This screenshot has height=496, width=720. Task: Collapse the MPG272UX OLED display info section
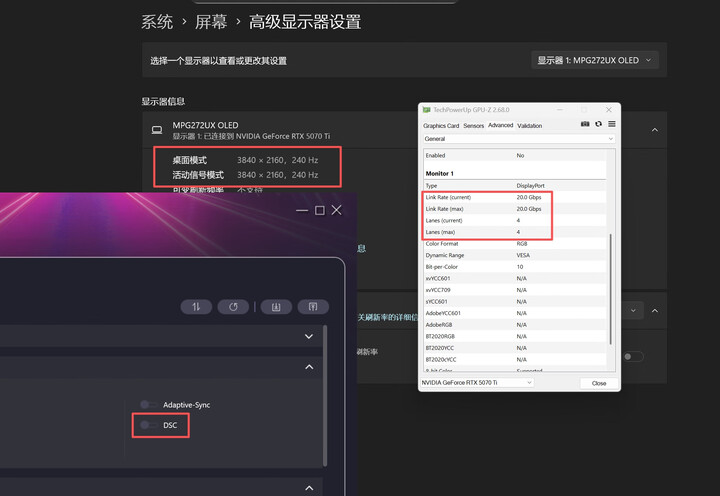(654, 130)
